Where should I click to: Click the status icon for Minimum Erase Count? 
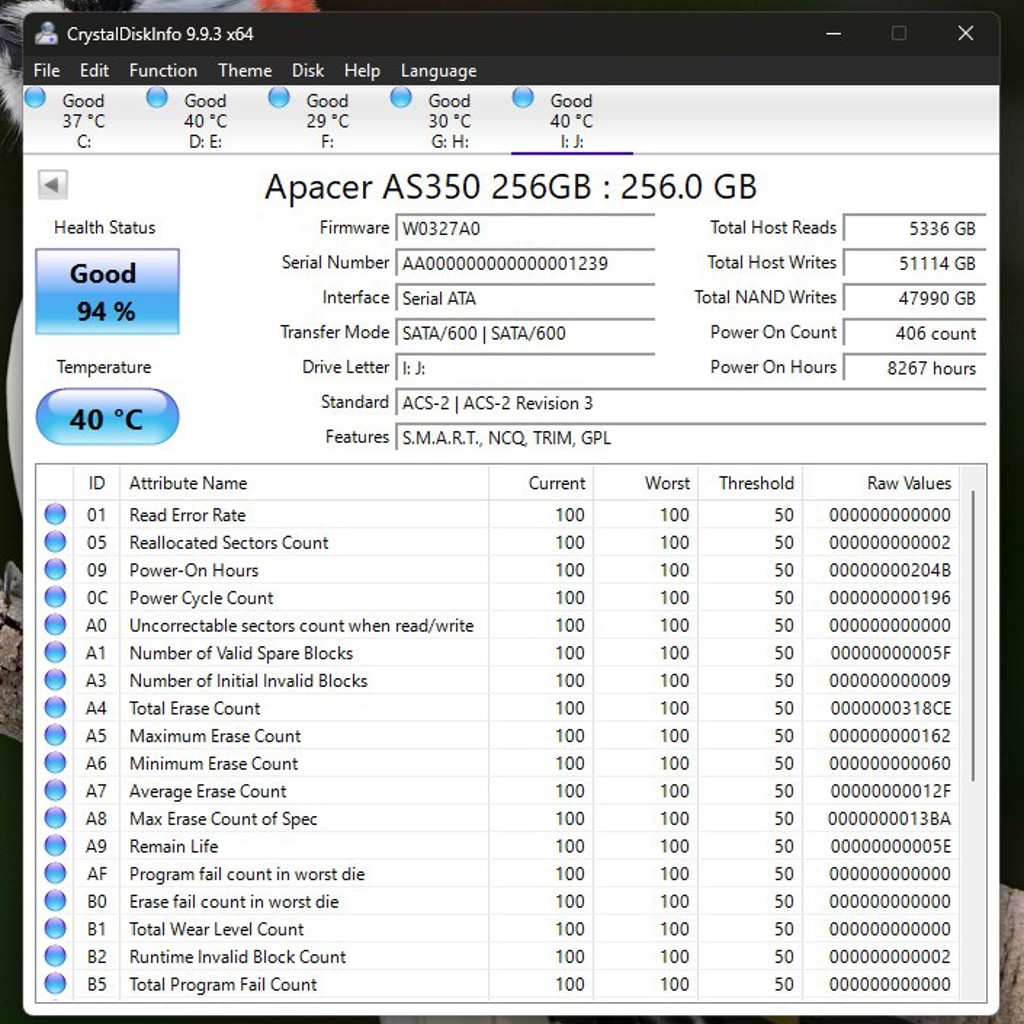pyautogui.click(x=56, y=762)
